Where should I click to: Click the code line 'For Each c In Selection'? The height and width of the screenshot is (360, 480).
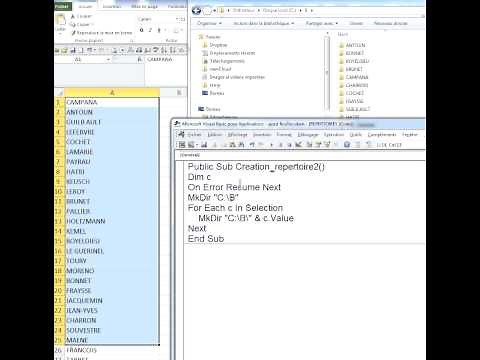coord(235,208)
